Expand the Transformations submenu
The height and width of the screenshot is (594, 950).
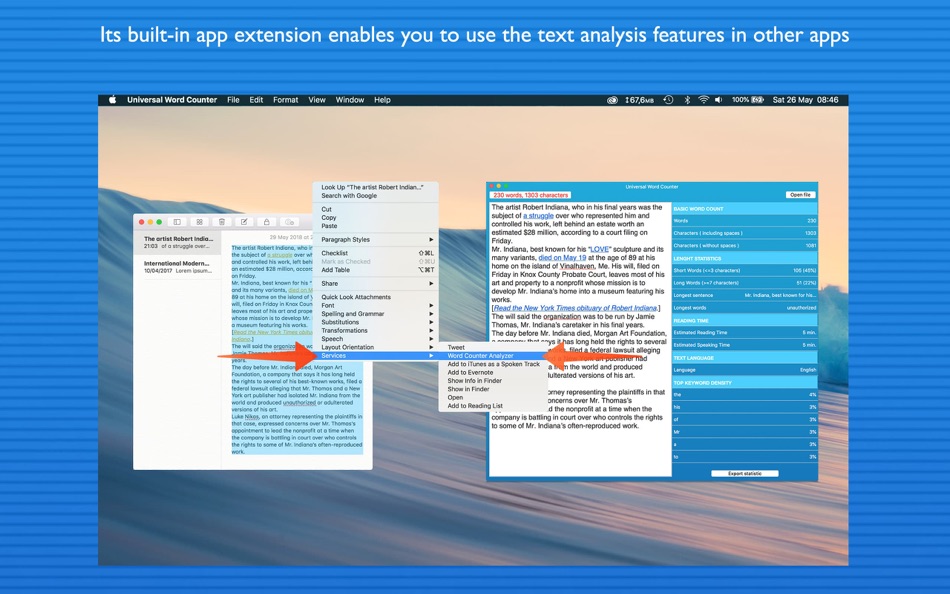(x=376, y=330)
